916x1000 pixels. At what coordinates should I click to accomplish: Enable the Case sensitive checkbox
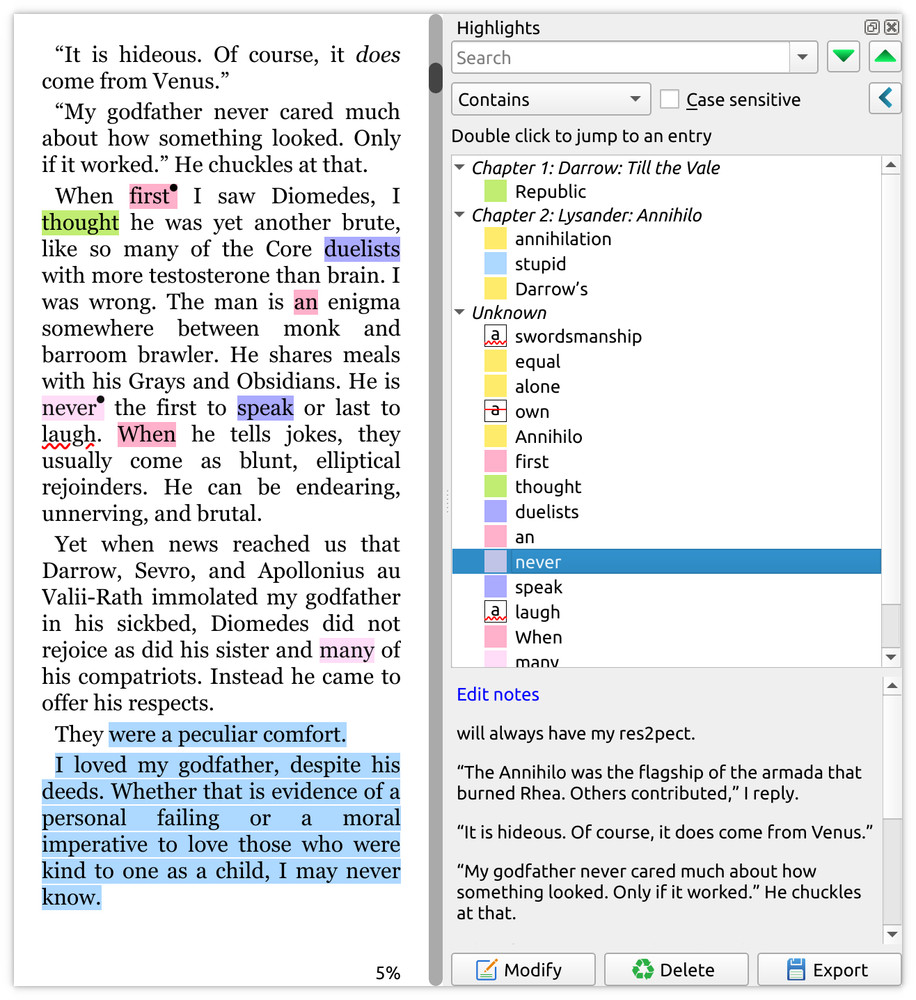667,99
